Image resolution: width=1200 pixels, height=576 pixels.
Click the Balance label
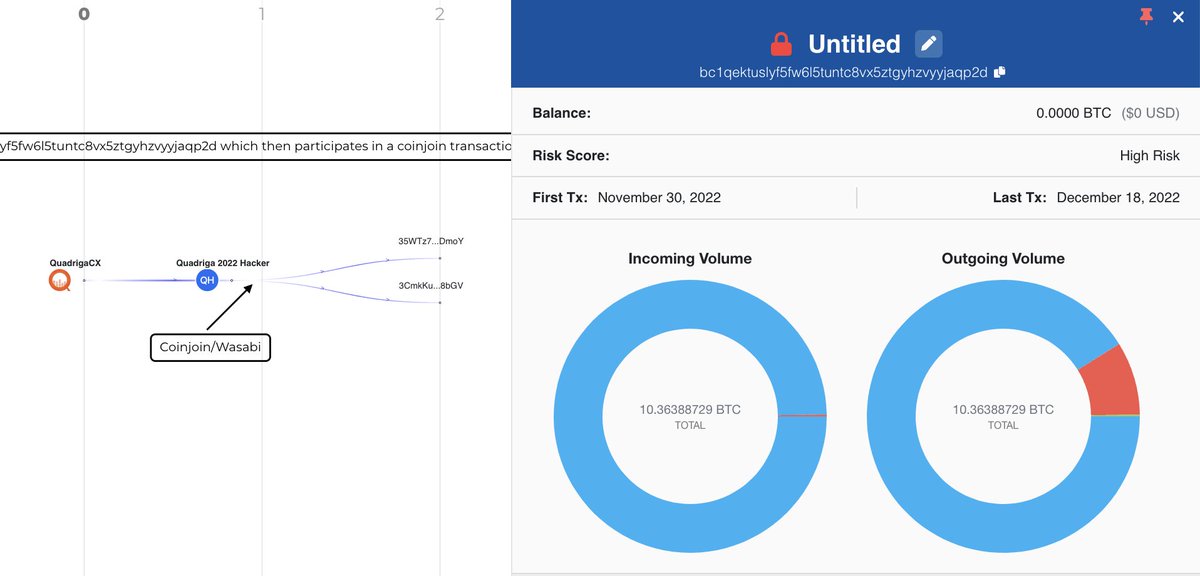point(562,113)
